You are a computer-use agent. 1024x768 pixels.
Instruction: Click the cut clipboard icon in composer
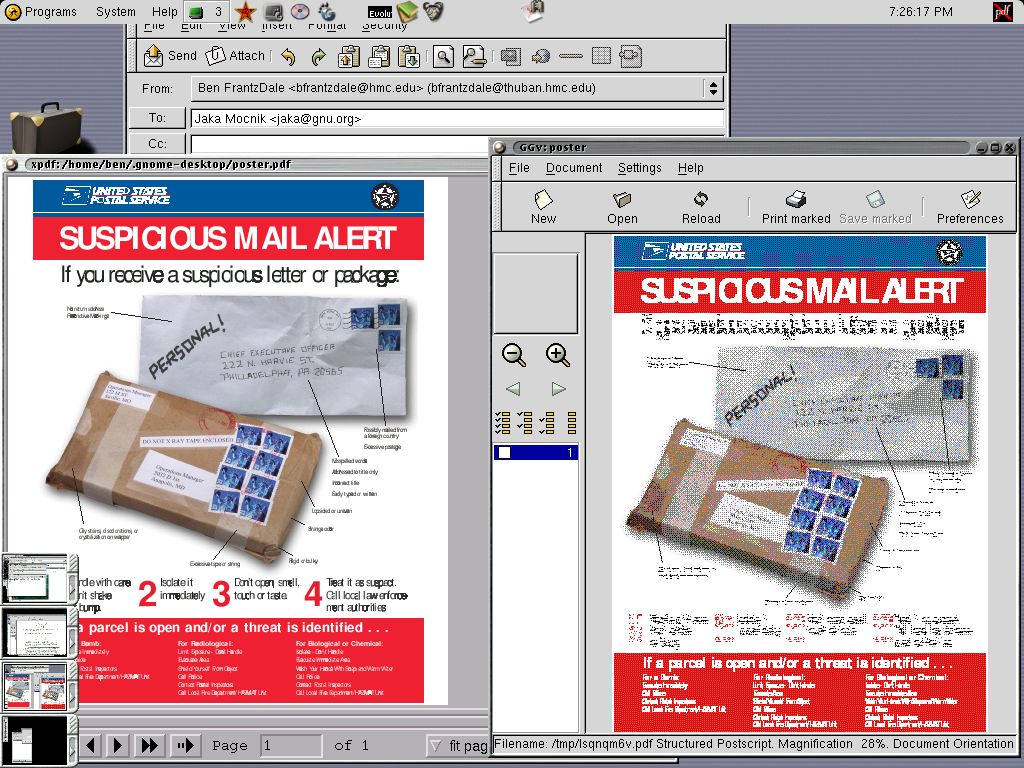[x=349, y=57]
